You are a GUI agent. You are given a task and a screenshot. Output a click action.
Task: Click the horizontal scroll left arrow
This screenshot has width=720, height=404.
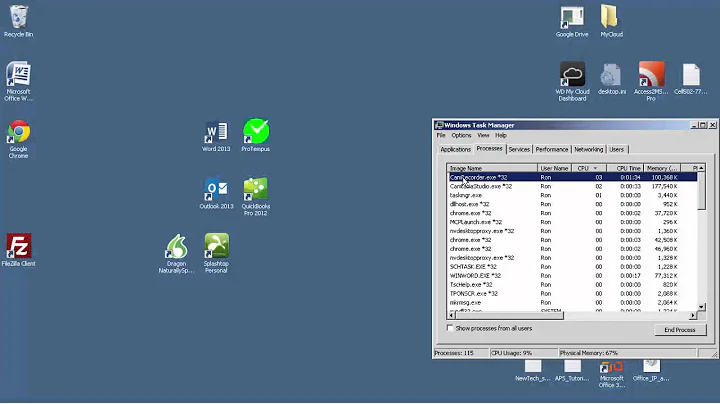coord(451,315)
